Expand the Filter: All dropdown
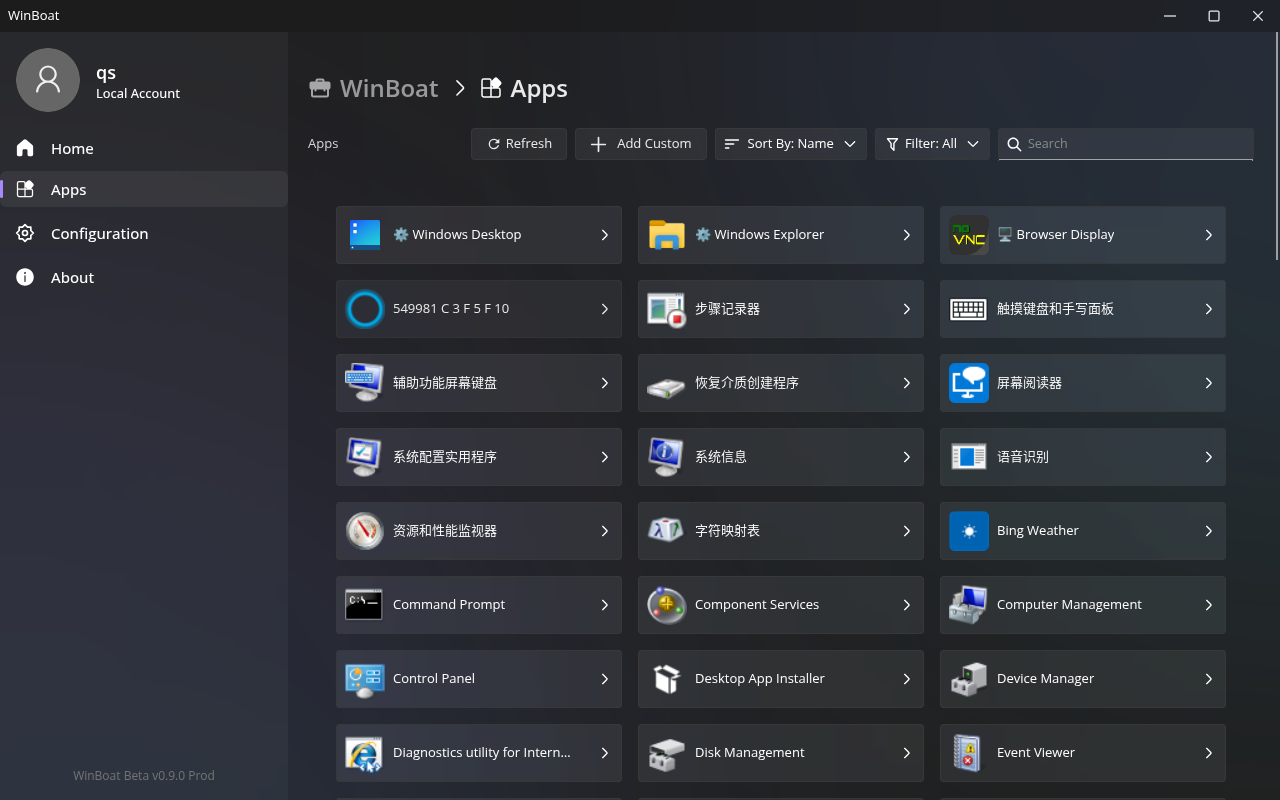 click(x=932, y=144)
